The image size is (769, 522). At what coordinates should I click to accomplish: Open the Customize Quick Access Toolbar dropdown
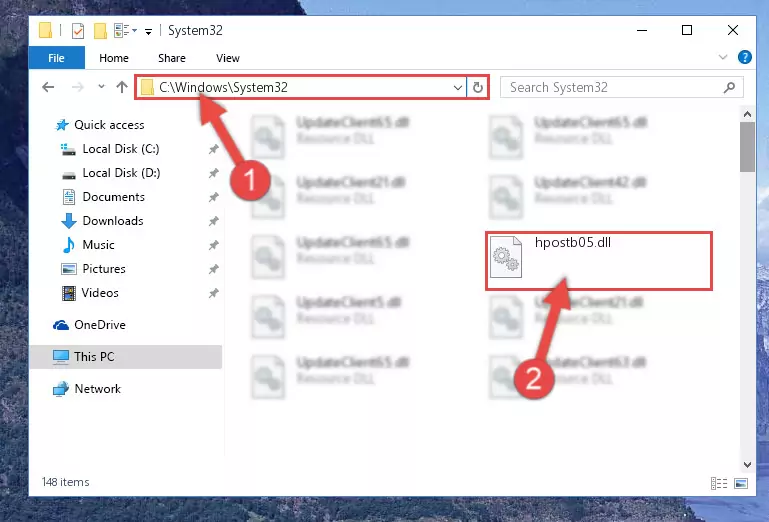click(148, 32)
